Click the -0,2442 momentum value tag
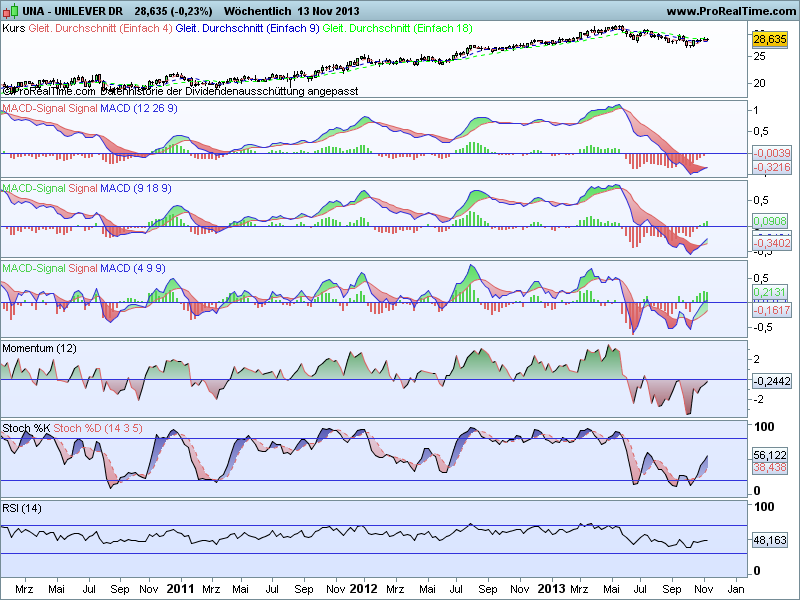This screenshot has height=600, width=800. (x=772, y=381)
